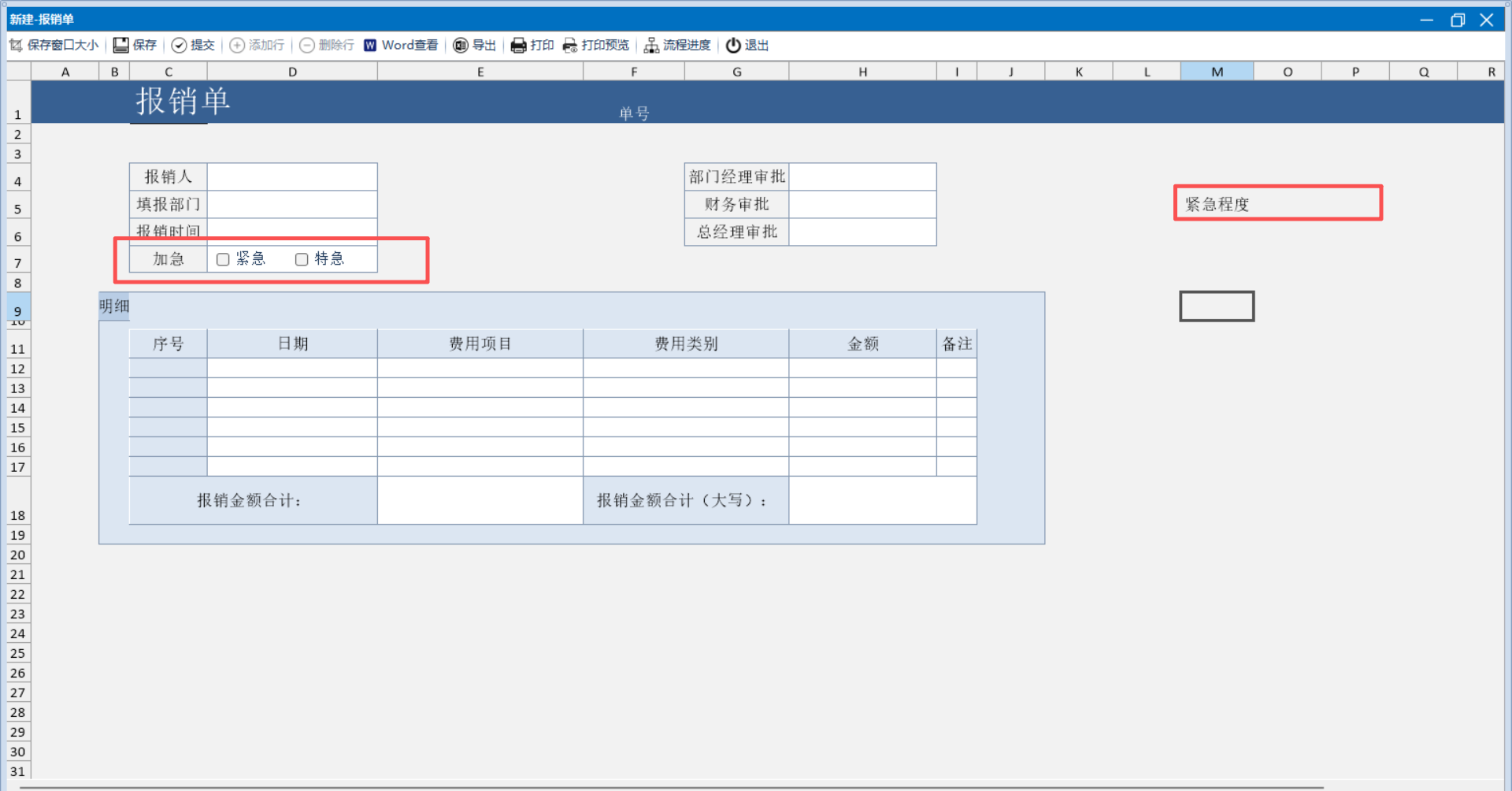The width and height of the screenshot is (1512, 791).
Task: Click the 报销人 input cell
Action: coord(292,176)
